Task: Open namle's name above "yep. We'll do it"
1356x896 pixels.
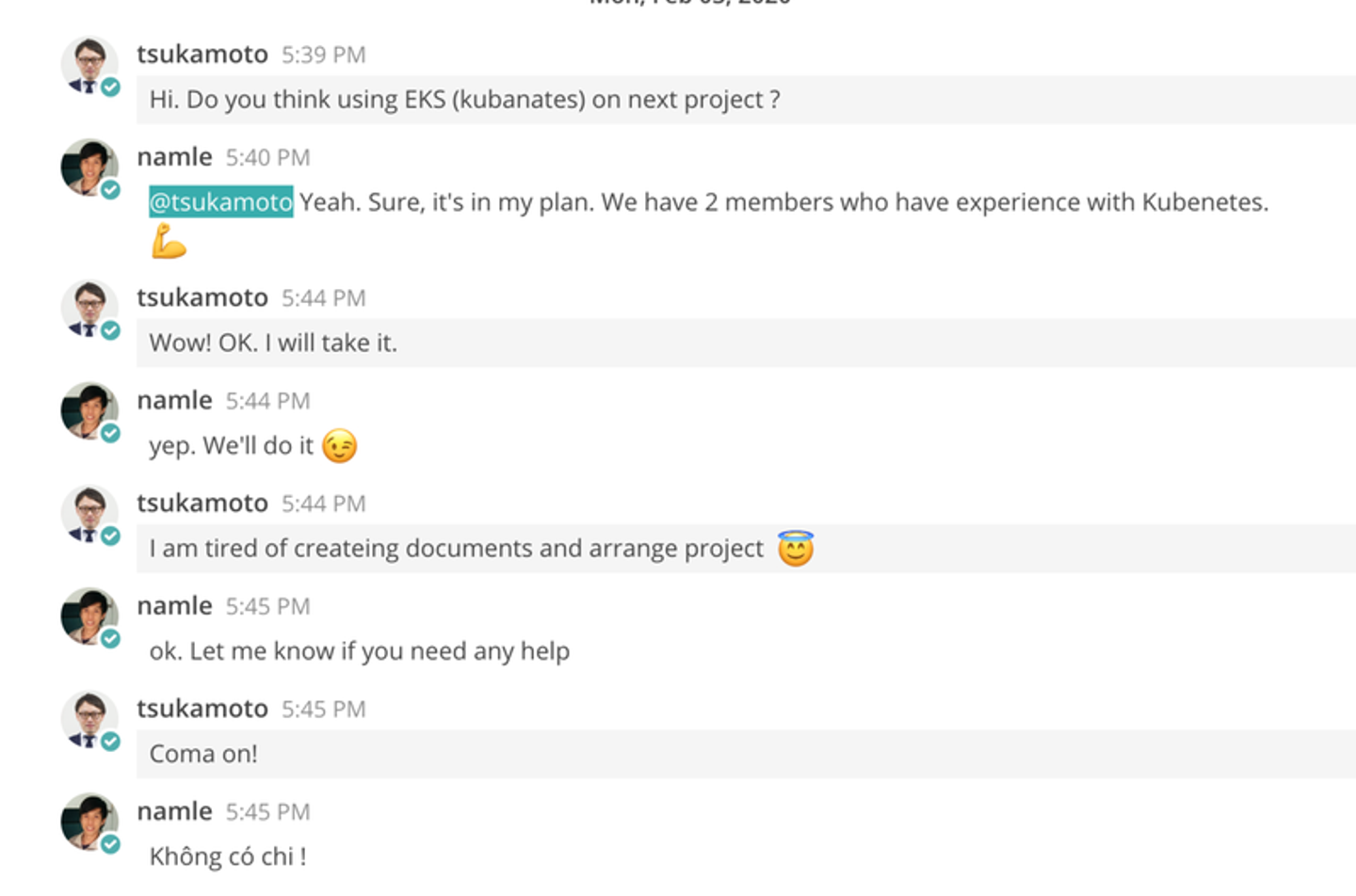Action: (x=174, y=401)
